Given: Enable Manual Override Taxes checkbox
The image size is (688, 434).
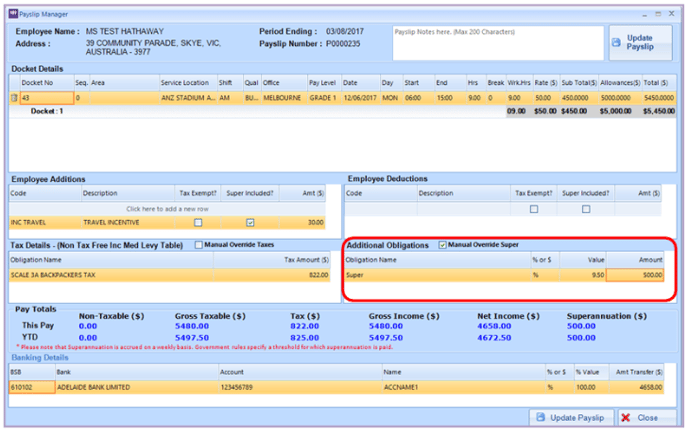Looking at the screenshot, I should (x=198, y=245).
